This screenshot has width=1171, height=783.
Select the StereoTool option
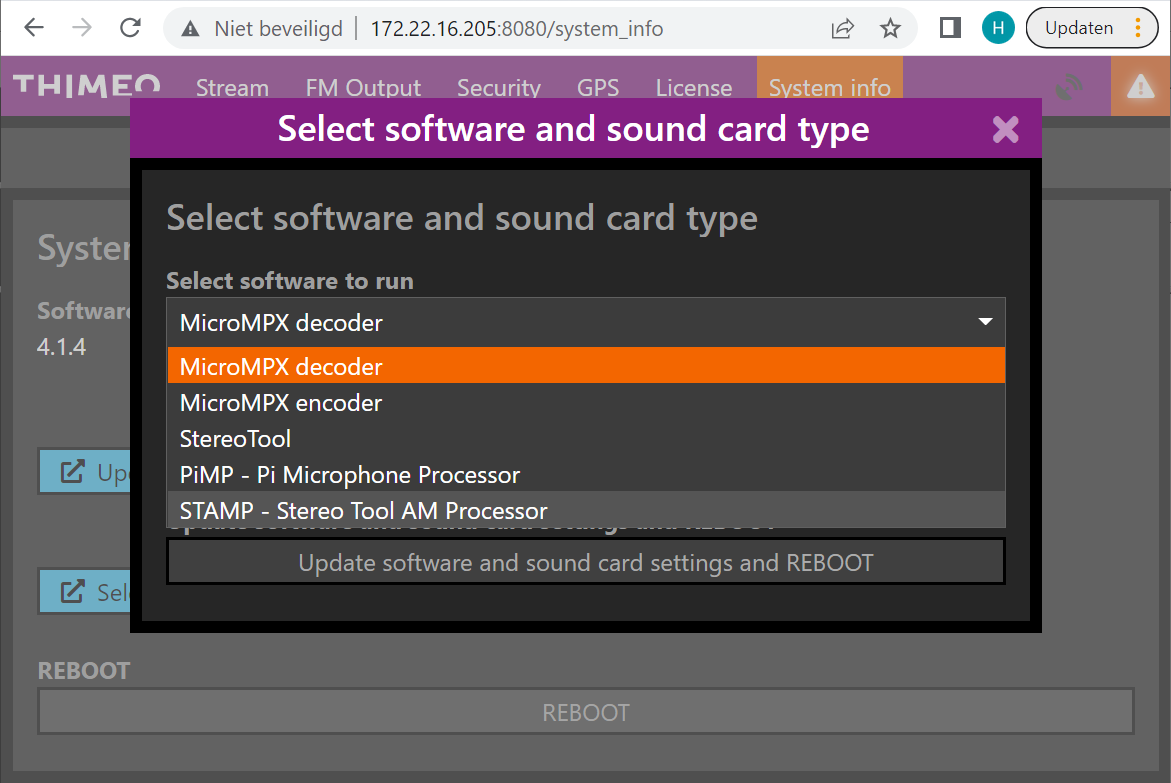(586, 438)
